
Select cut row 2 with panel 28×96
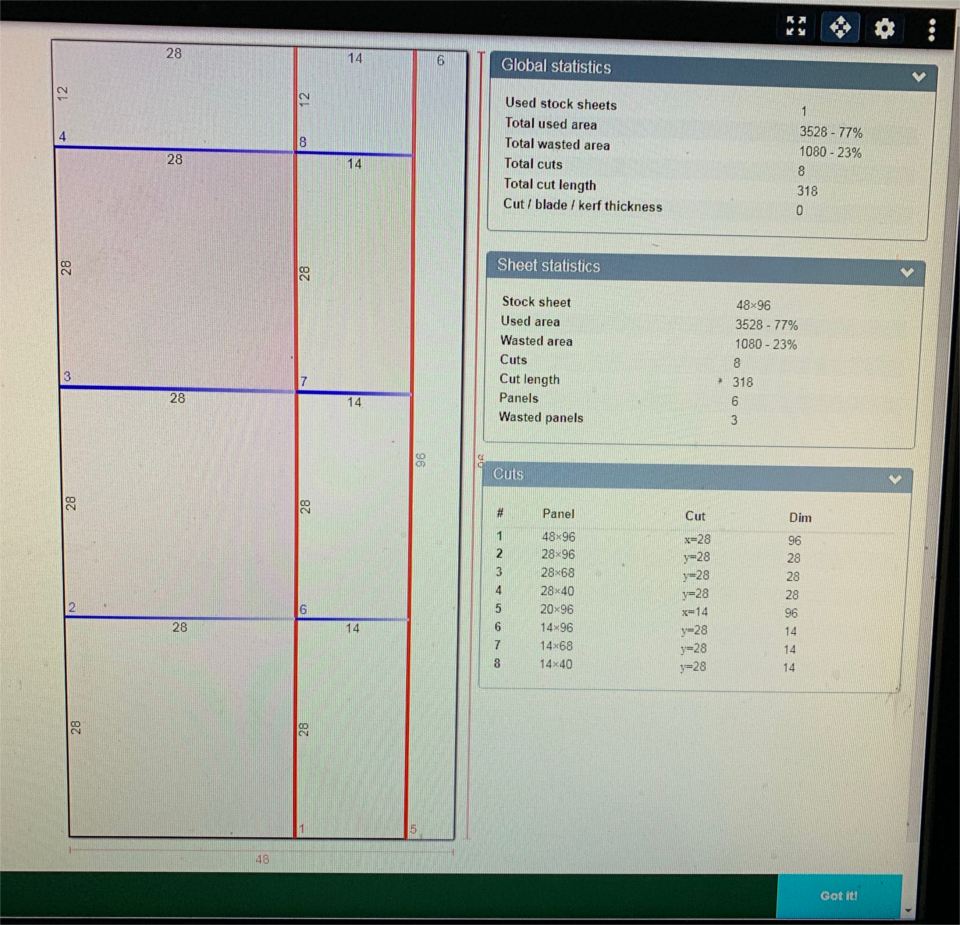click(x=695, y=556)
